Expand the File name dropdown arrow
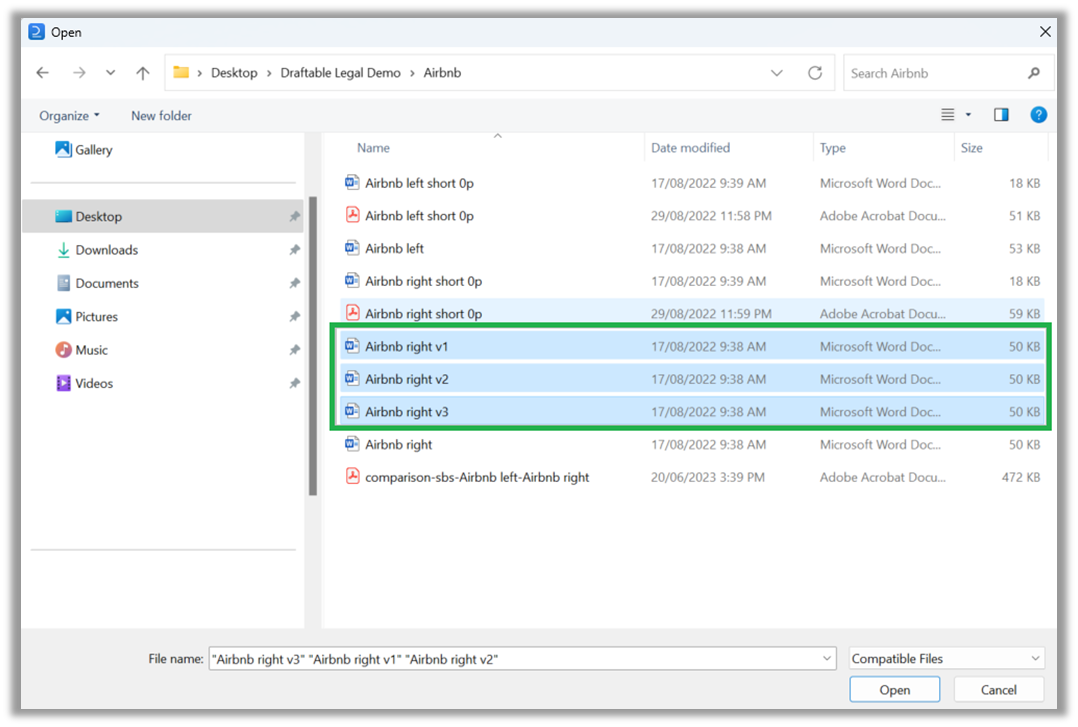The height and width of the screenshot is (727, 1078). [x=826, y=659]
